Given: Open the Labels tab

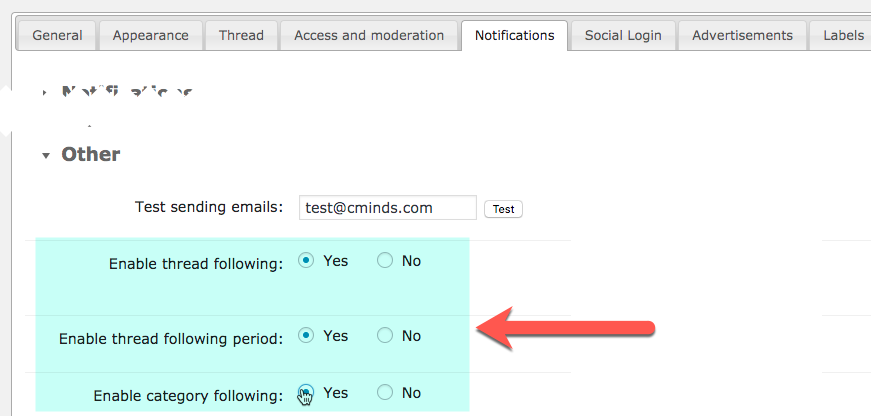Looking at the screenshot, I should click(x=842, y=36).
